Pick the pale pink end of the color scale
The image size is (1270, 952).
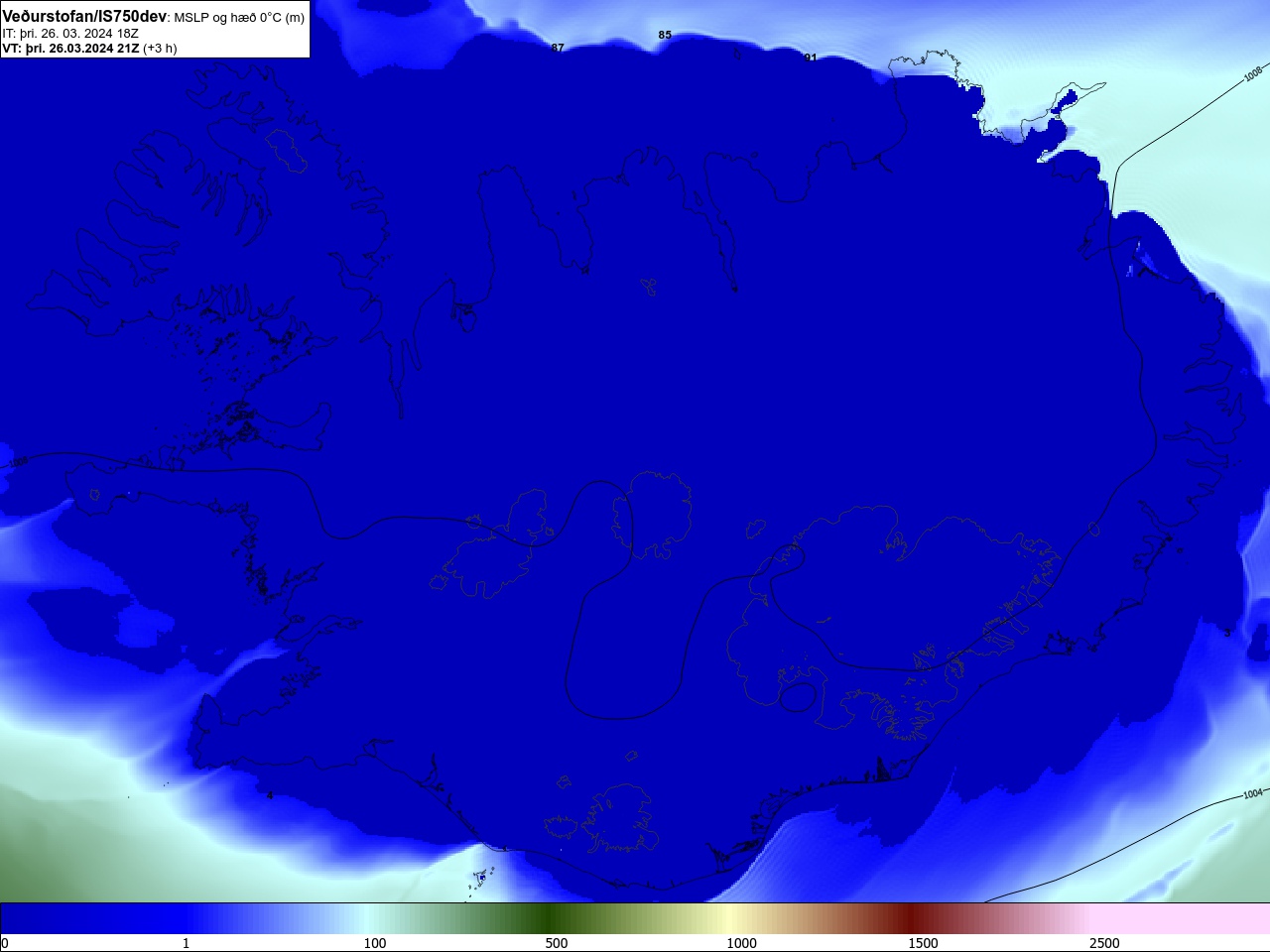[x=1181, y=918]
